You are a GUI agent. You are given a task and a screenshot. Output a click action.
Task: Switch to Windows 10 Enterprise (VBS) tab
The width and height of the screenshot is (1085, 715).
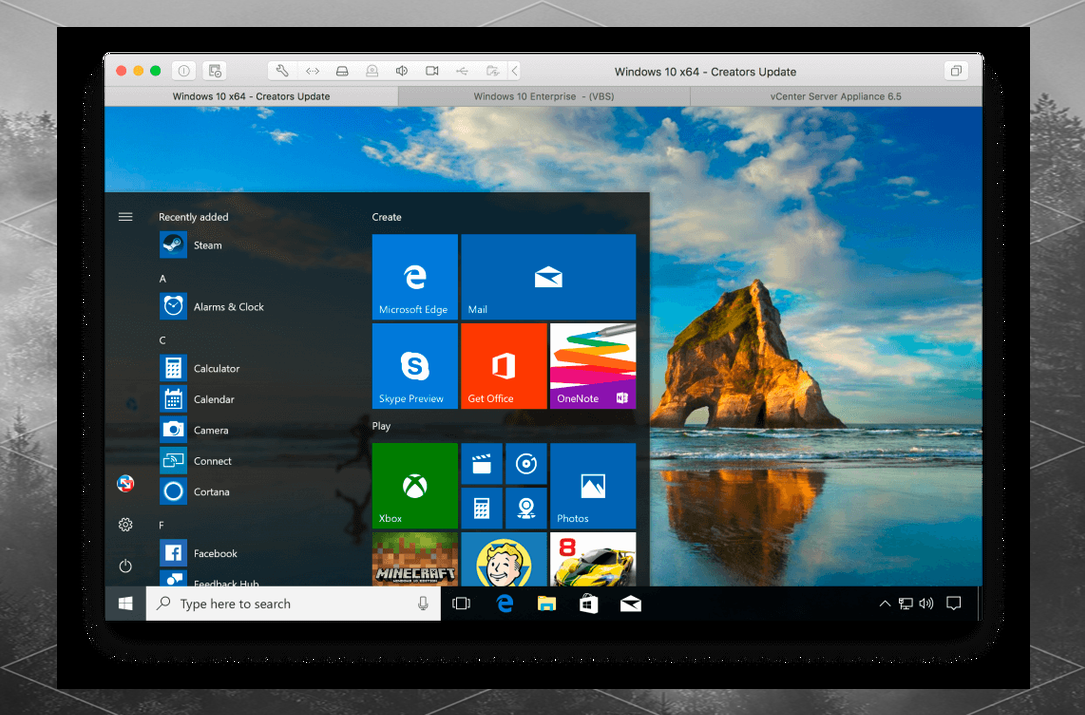(x=543, y=97)
